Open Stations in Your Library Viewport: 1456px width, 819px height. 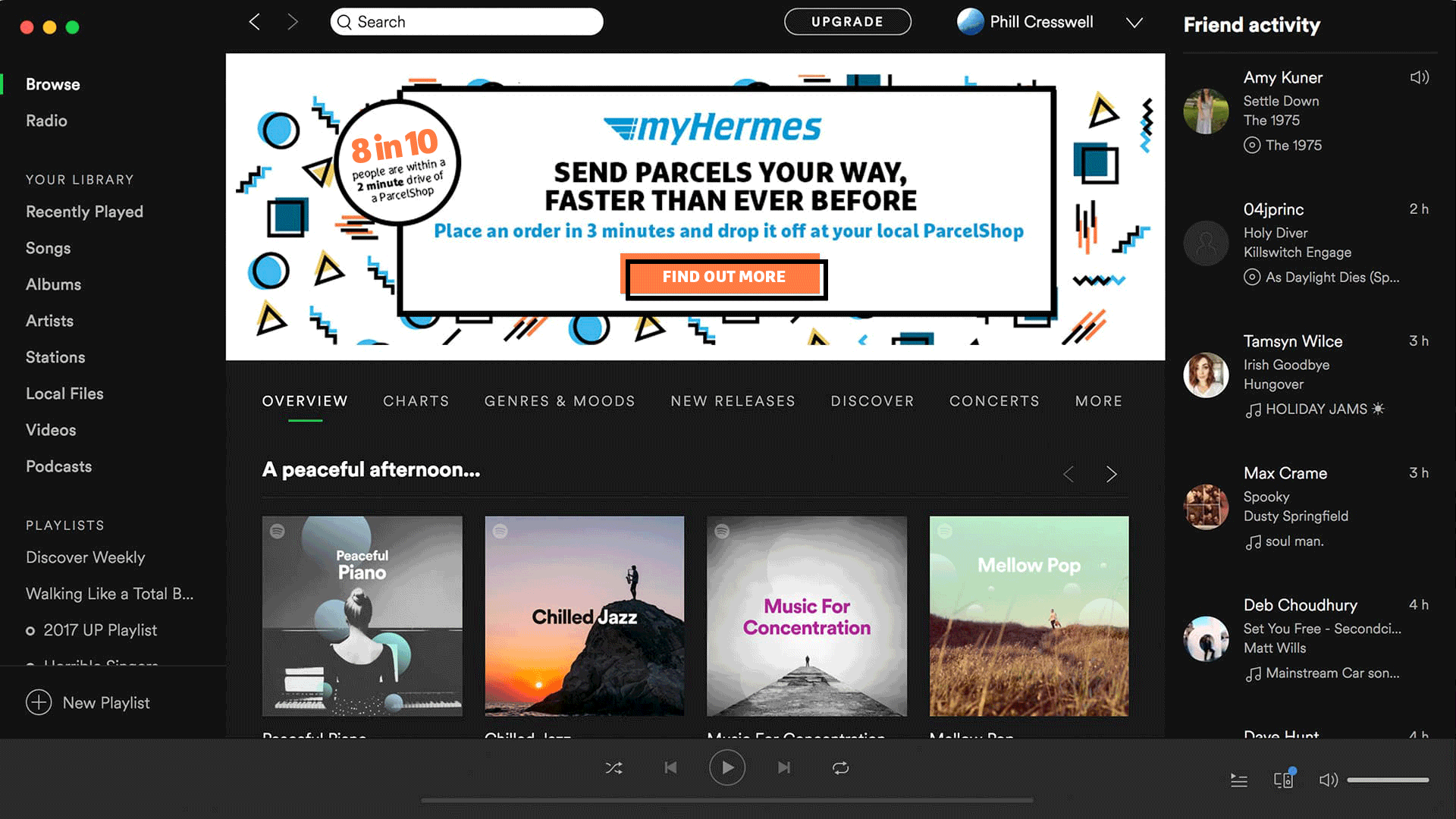[x=55, y=357]
